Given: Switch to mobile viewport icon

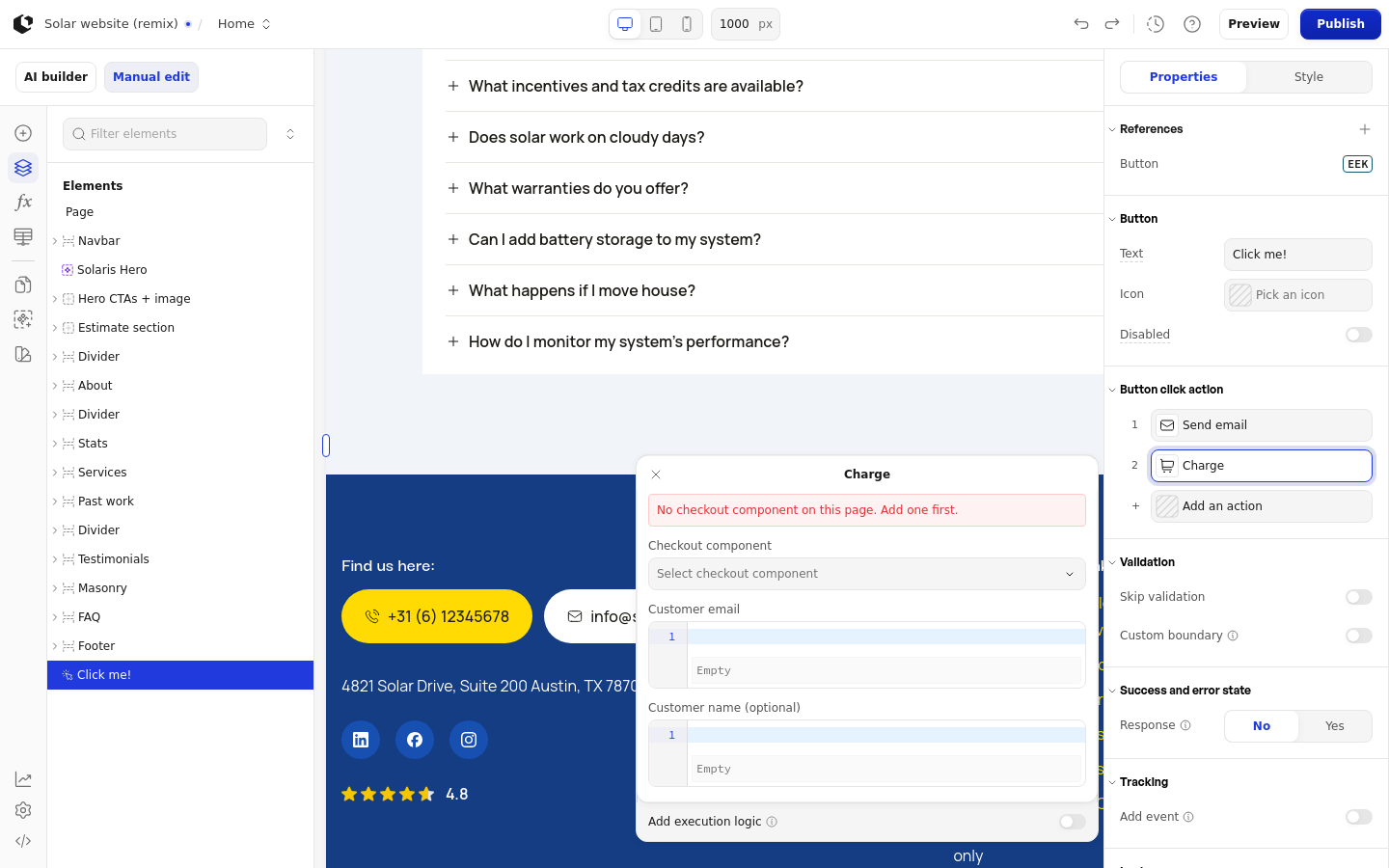Looking at the screenshot, I should pyautogui.click(x=687, y=24).
